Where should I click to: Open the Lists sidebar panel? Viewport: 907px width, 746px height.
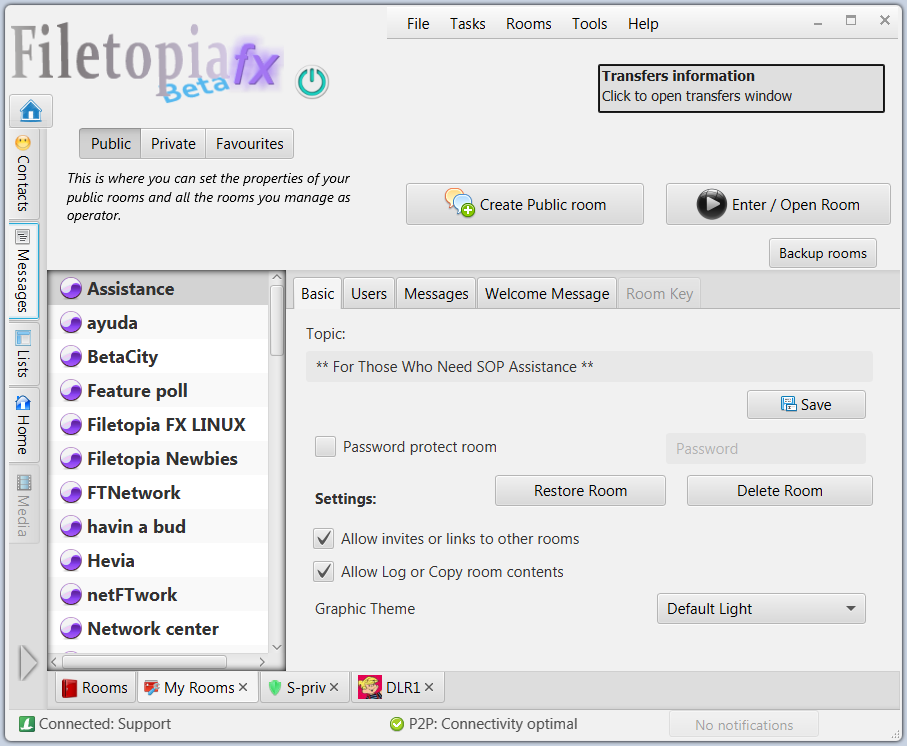click(21, 352)
